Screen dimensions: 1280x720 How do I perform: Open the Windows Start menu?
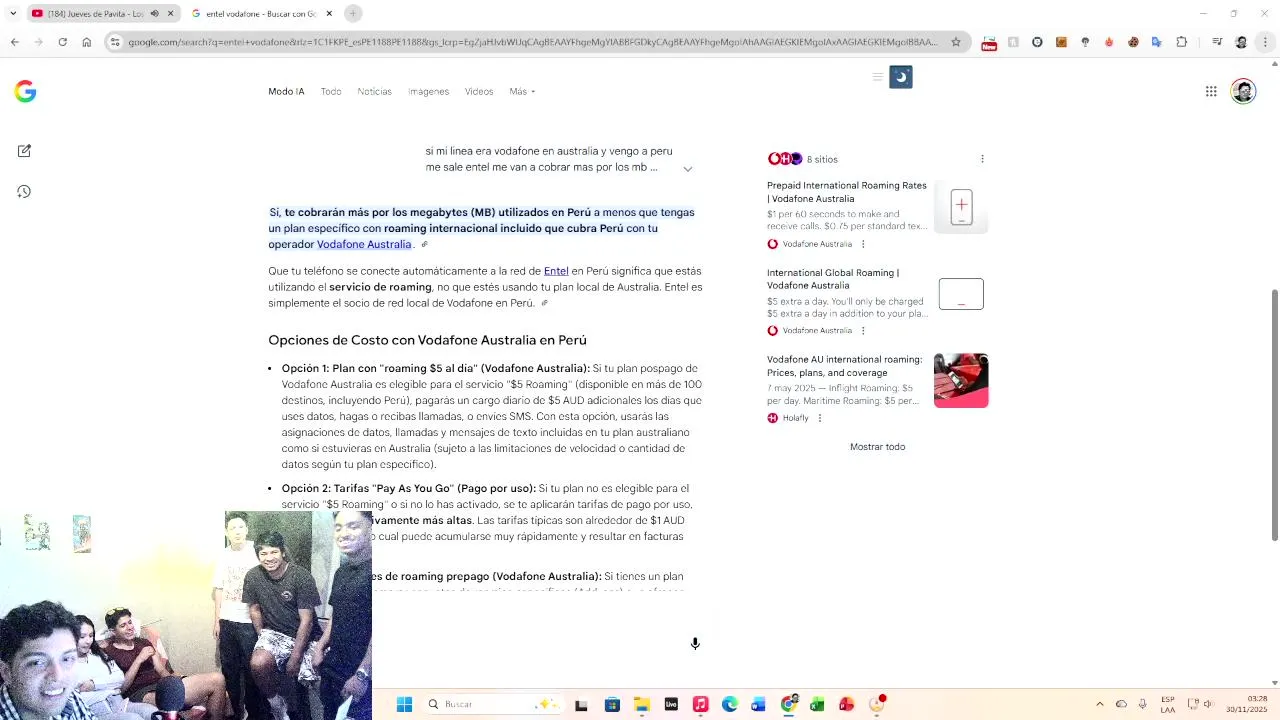404,705
